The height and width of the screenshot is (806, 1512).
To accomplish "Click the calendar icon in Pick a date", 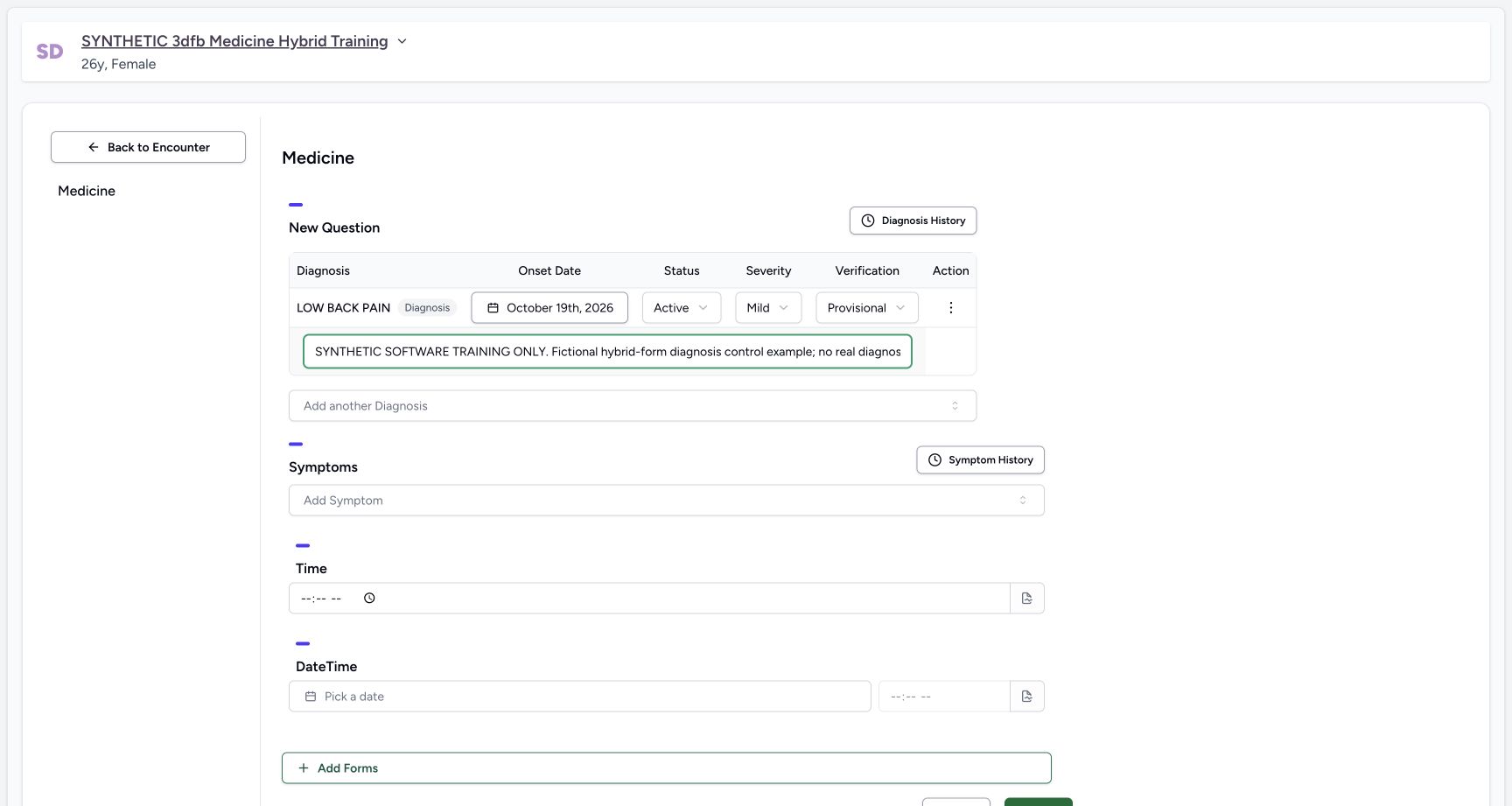I will coord(311,697).
